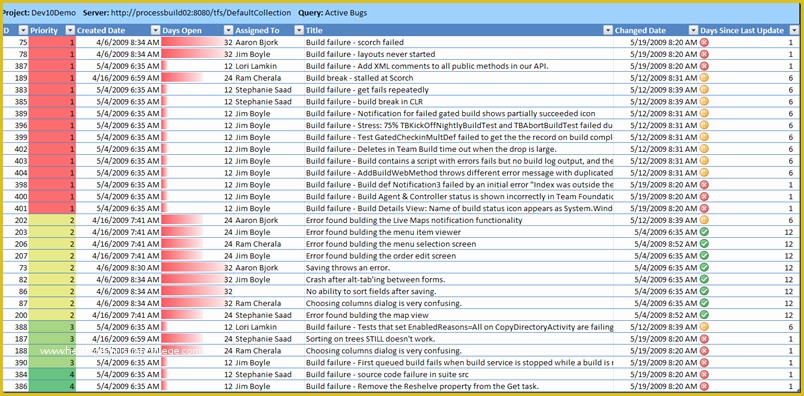Select title 'Build failure - build break in CLR'
This screenshot has height=396, width=804.
tap(364, 102)
